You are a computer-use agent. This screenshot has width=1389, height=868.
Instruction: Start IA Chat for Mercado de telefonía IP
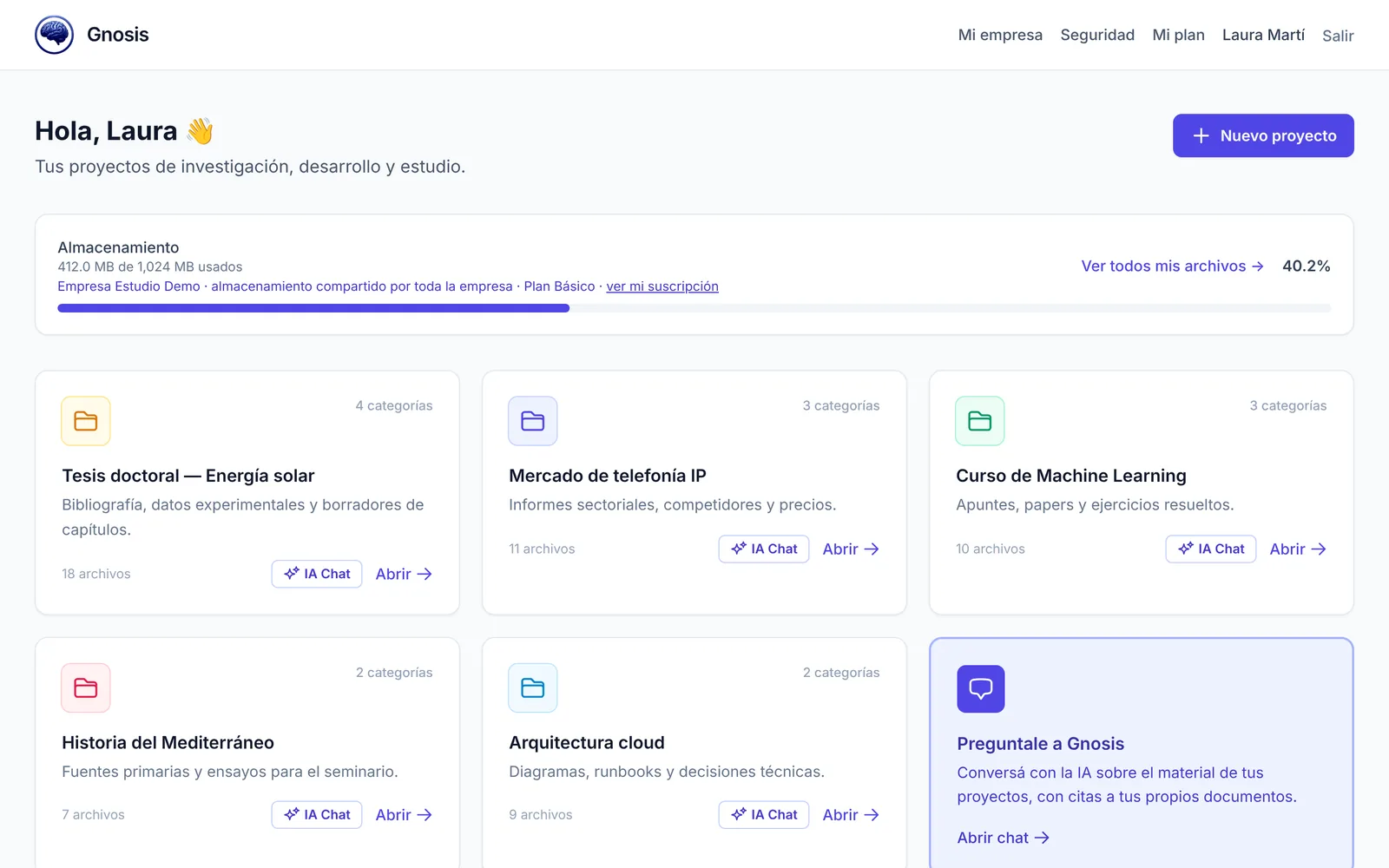tap(764, 549)
